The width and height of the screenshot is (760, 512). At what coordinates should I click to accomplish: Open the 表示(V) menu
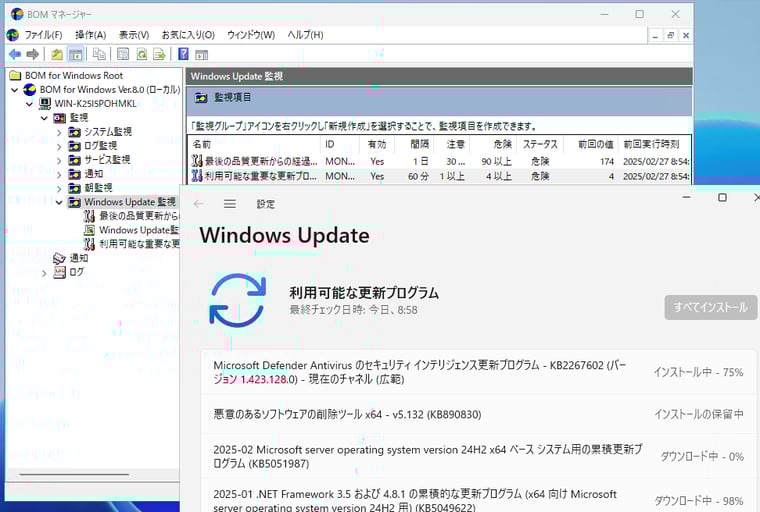coord(134,35)
